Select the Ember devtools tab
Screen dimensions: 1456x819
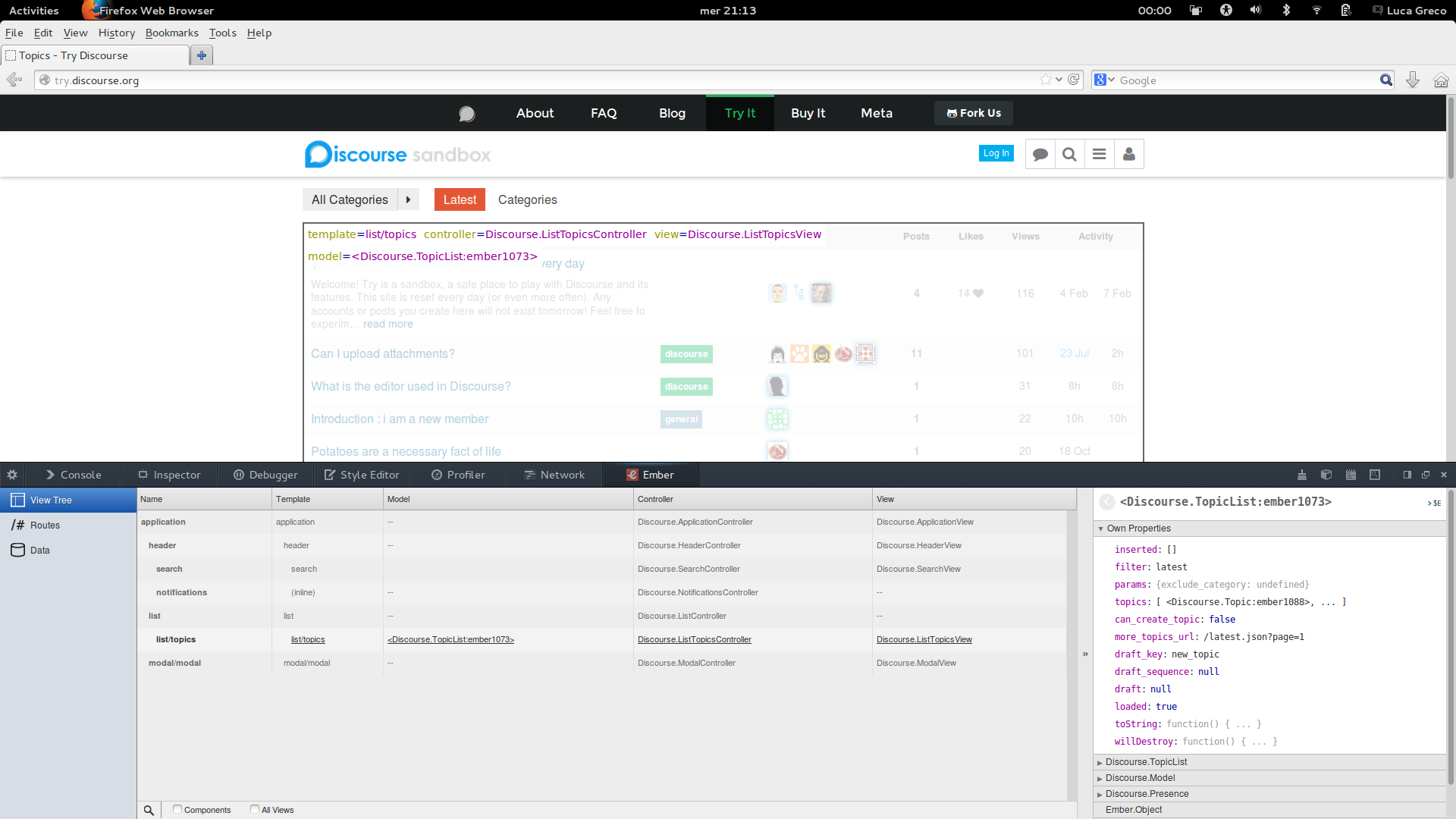click(x=650, y=475)
